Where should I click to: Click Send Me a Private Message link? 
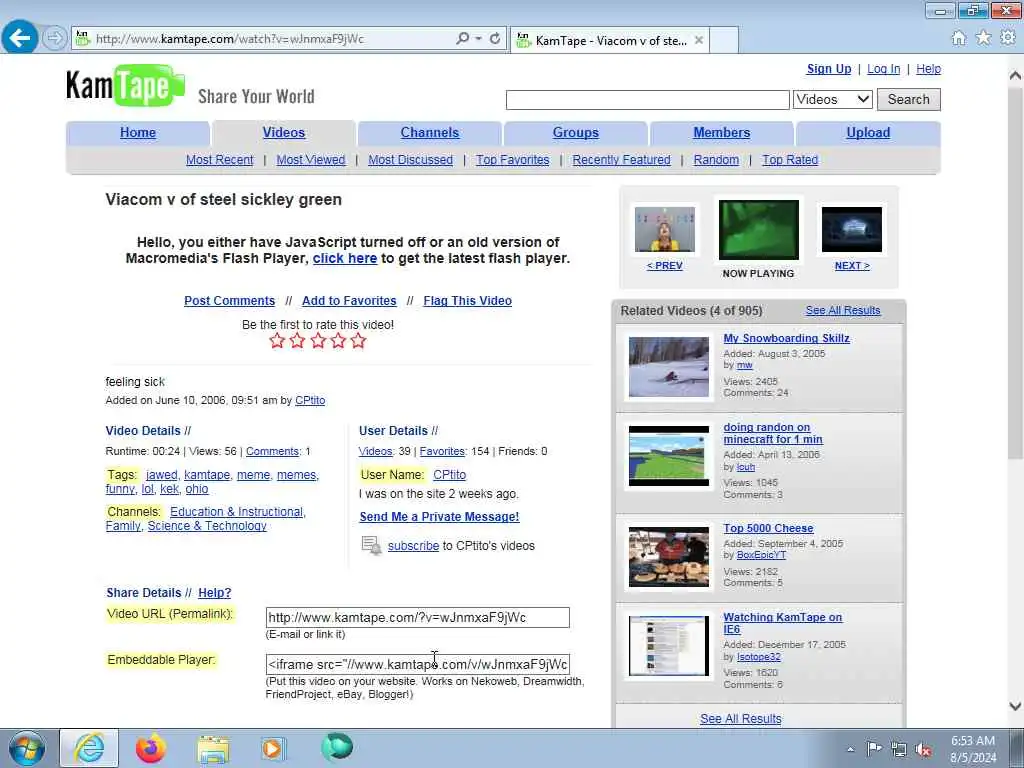(439, 517)
